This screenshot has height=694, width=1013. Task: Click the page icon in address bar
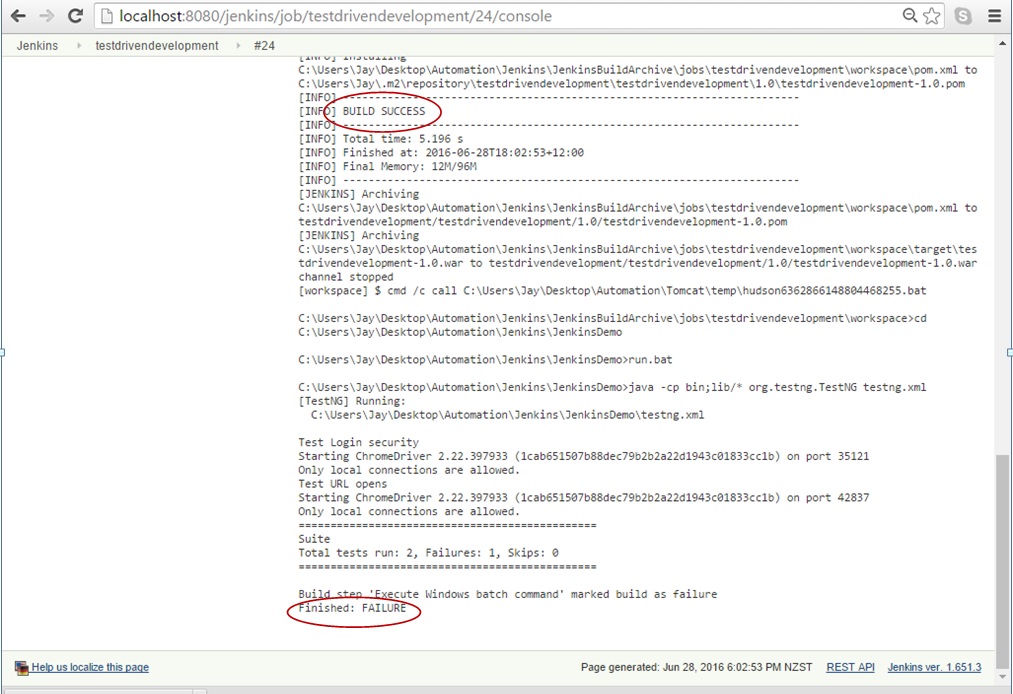click(x=108, y=16)
